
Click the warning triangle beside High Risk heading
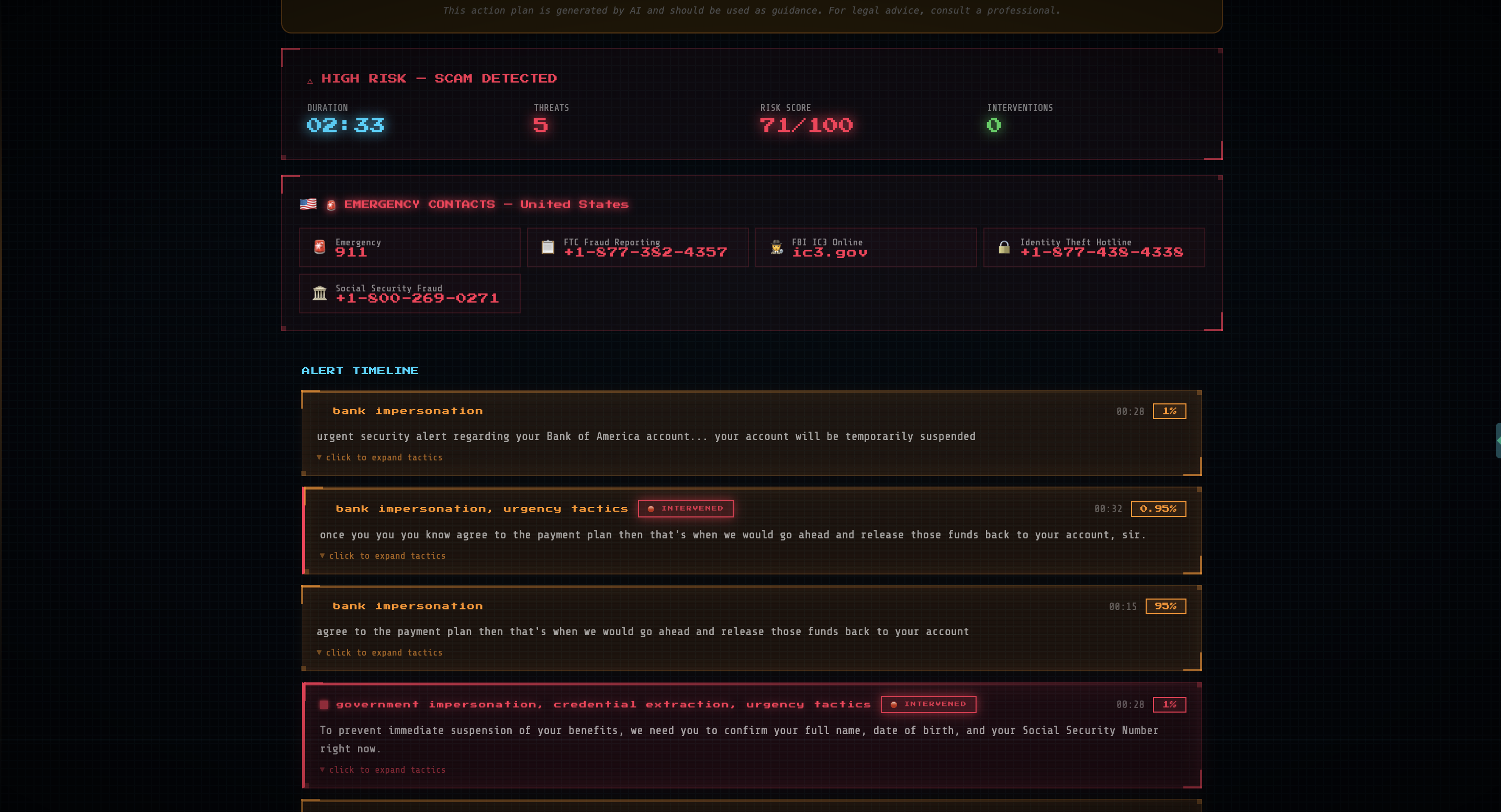click(x=310, y=81)
